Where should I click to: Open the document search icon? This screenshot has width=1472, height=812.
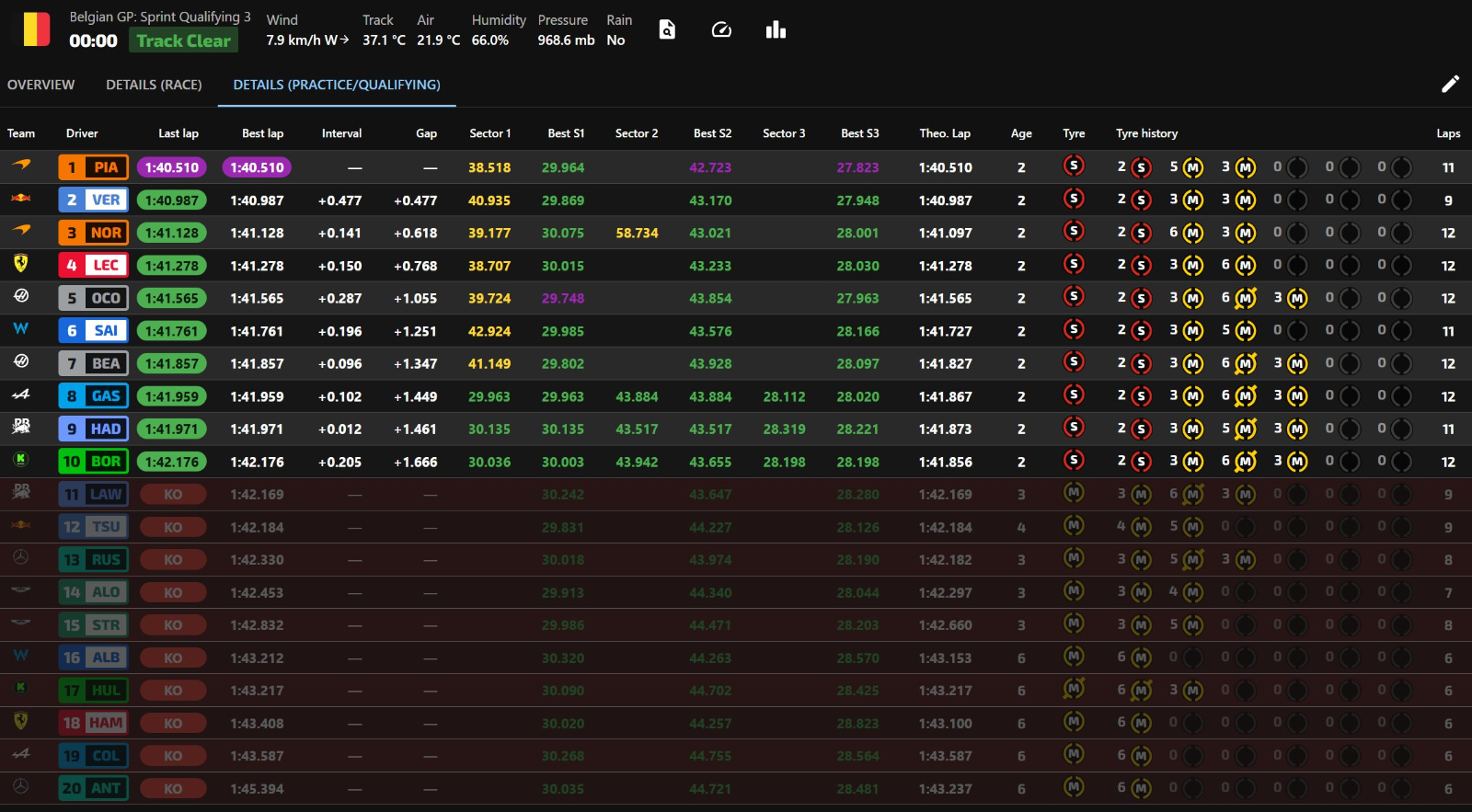(x=667, y=30)
